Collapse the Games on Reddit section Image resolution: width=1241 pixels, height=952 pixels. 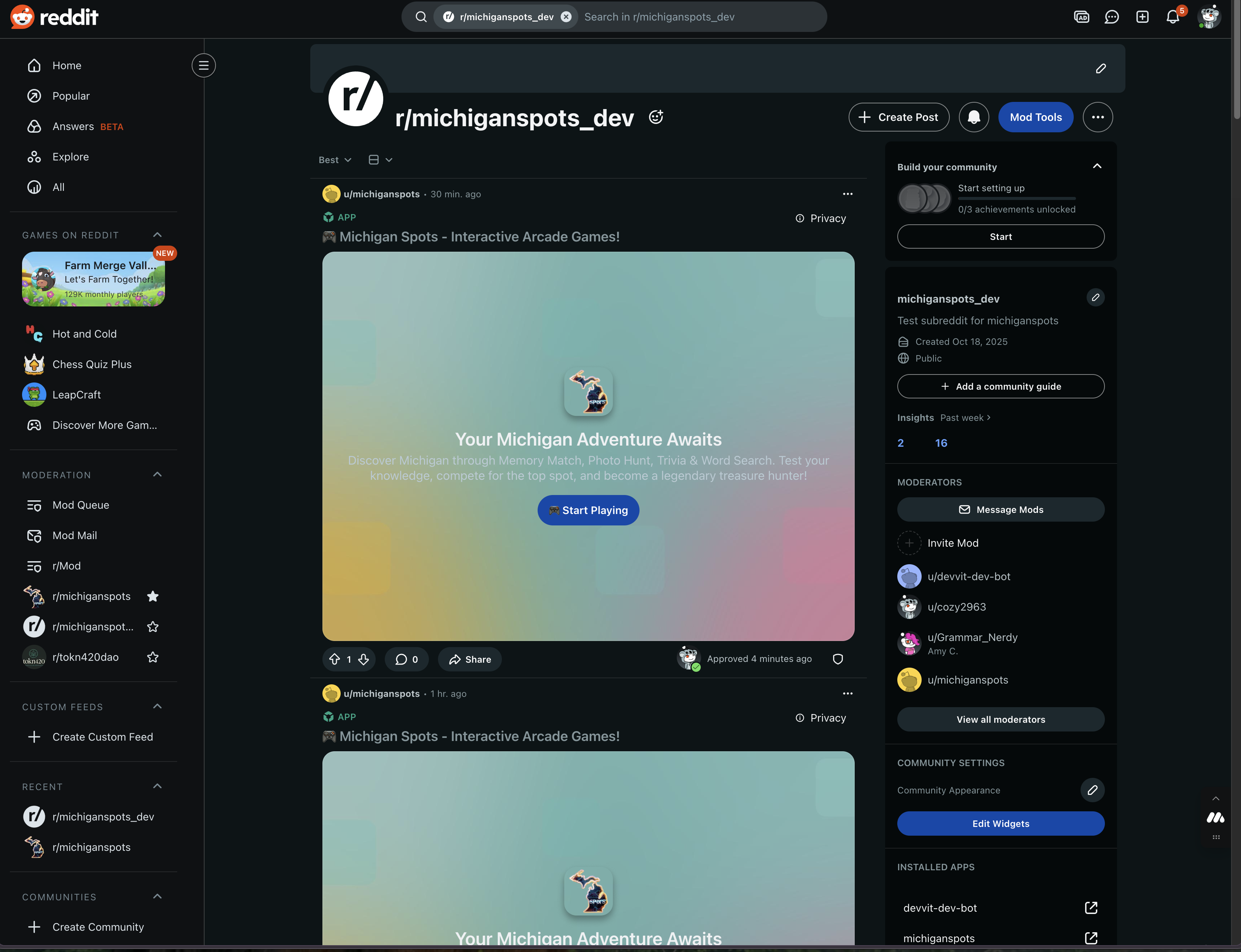pos(157,235)
